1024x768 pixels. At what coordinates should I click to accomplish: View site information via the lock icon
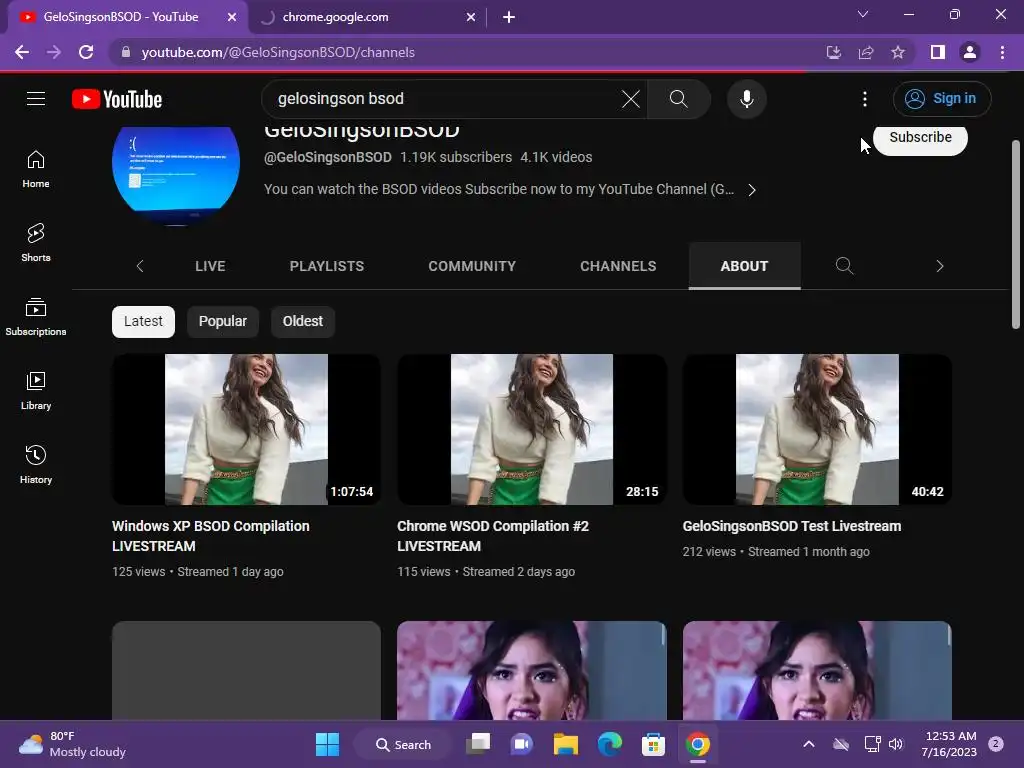126,52
